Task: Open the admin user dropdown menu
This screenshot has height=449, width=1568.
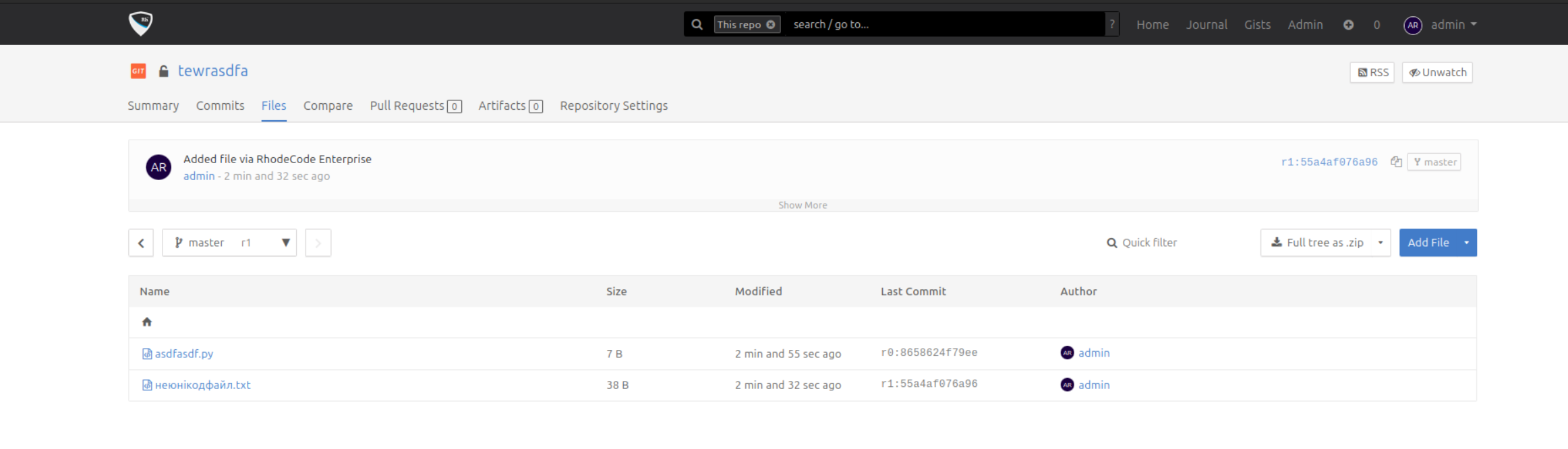Action: pos(1454,25)
